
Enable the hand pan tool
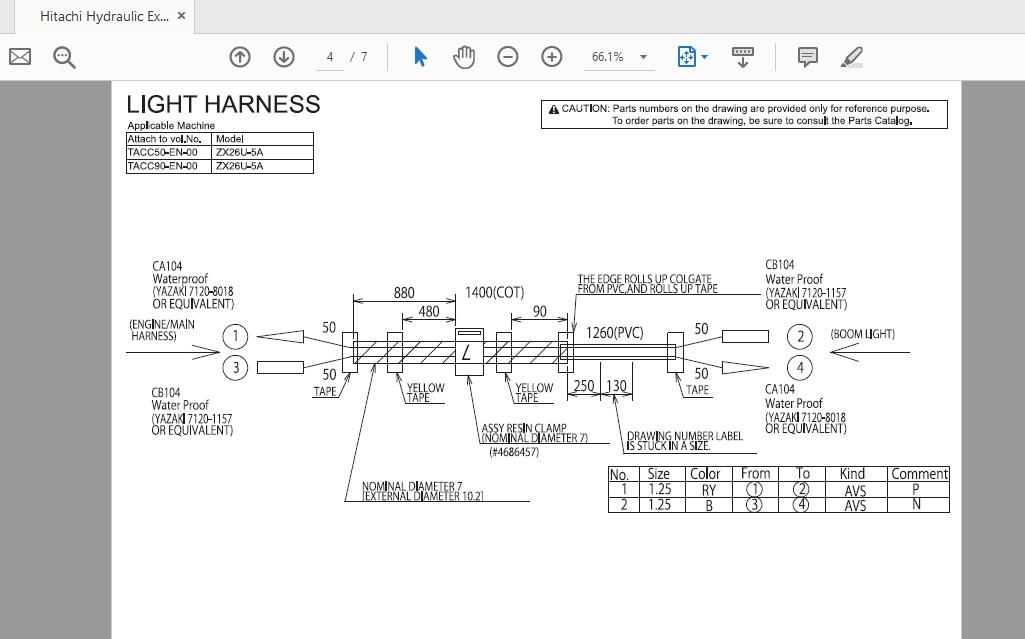click(464, 57)
